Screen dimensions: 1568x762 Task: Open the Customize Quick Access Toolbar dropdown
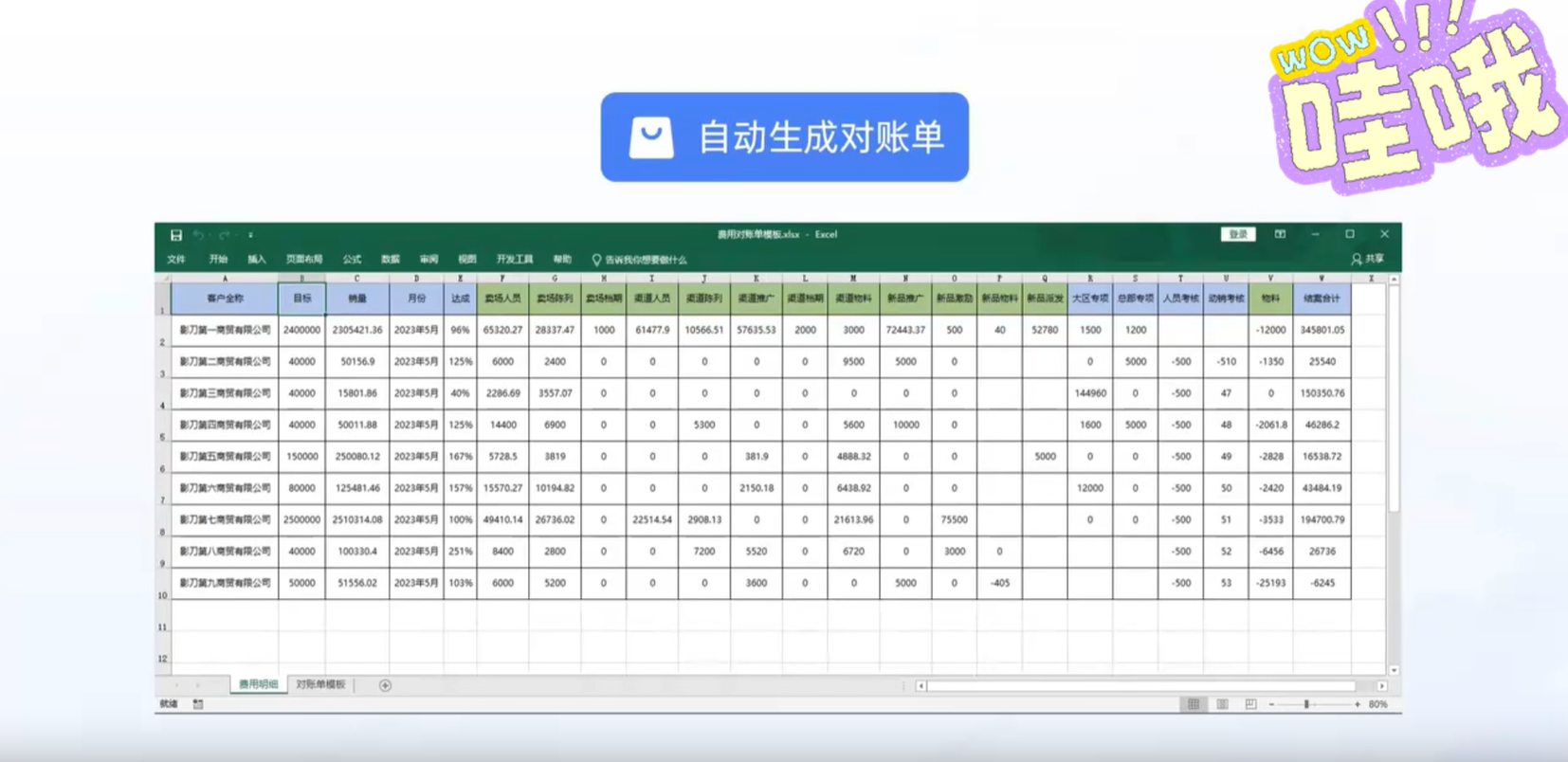click(x=250, y=235)
